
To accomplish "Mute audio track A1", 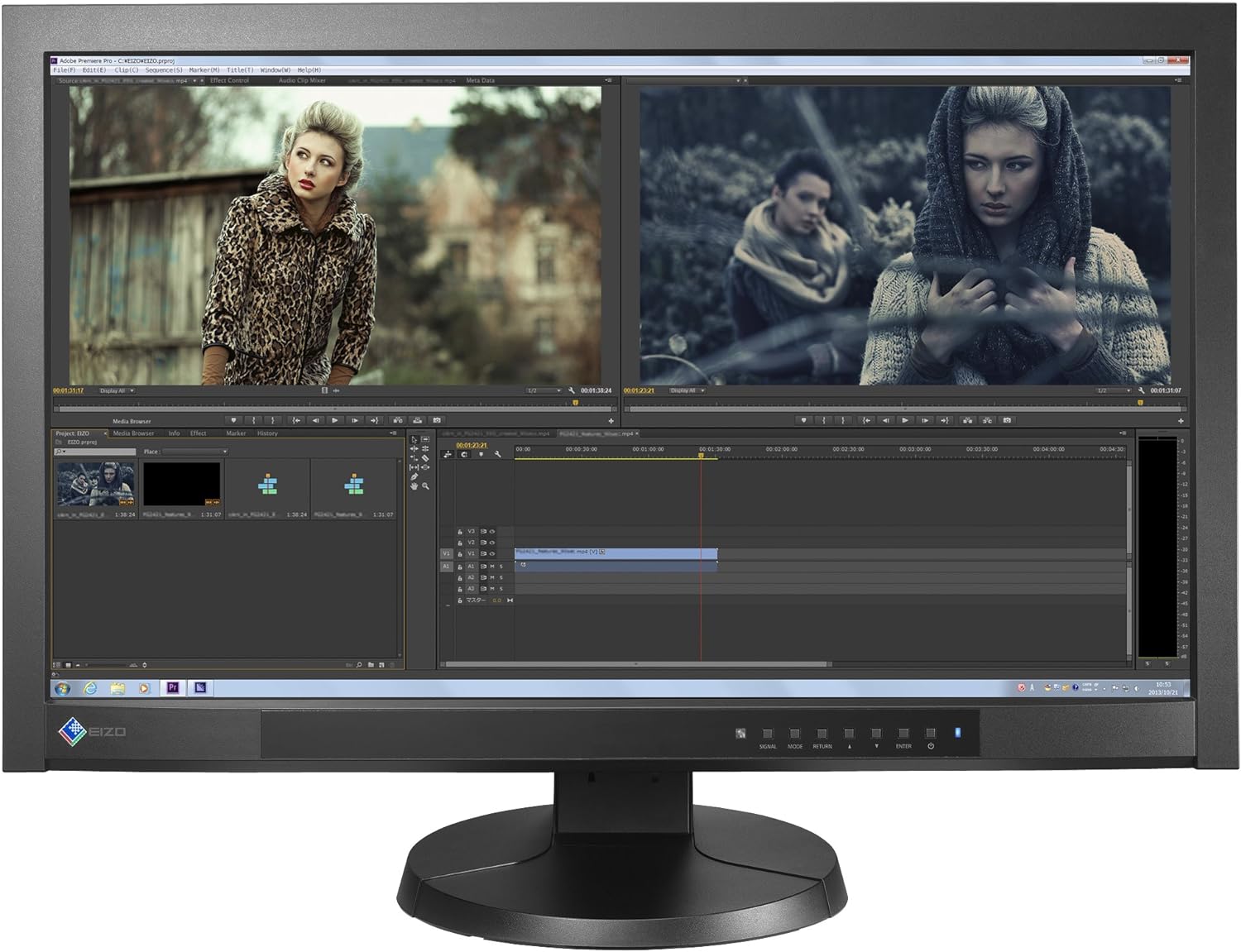I will tap(492, 567).
